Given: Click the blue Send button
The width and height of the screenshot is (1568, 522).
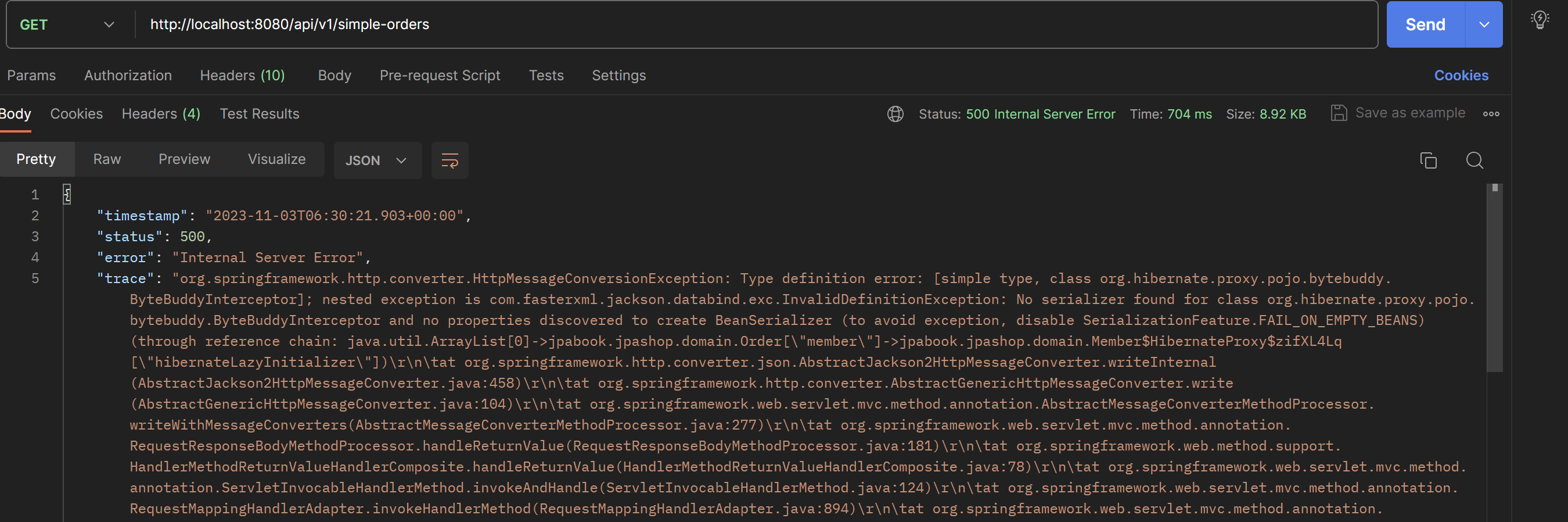Looking at the screenshot, I should 1425,25.
